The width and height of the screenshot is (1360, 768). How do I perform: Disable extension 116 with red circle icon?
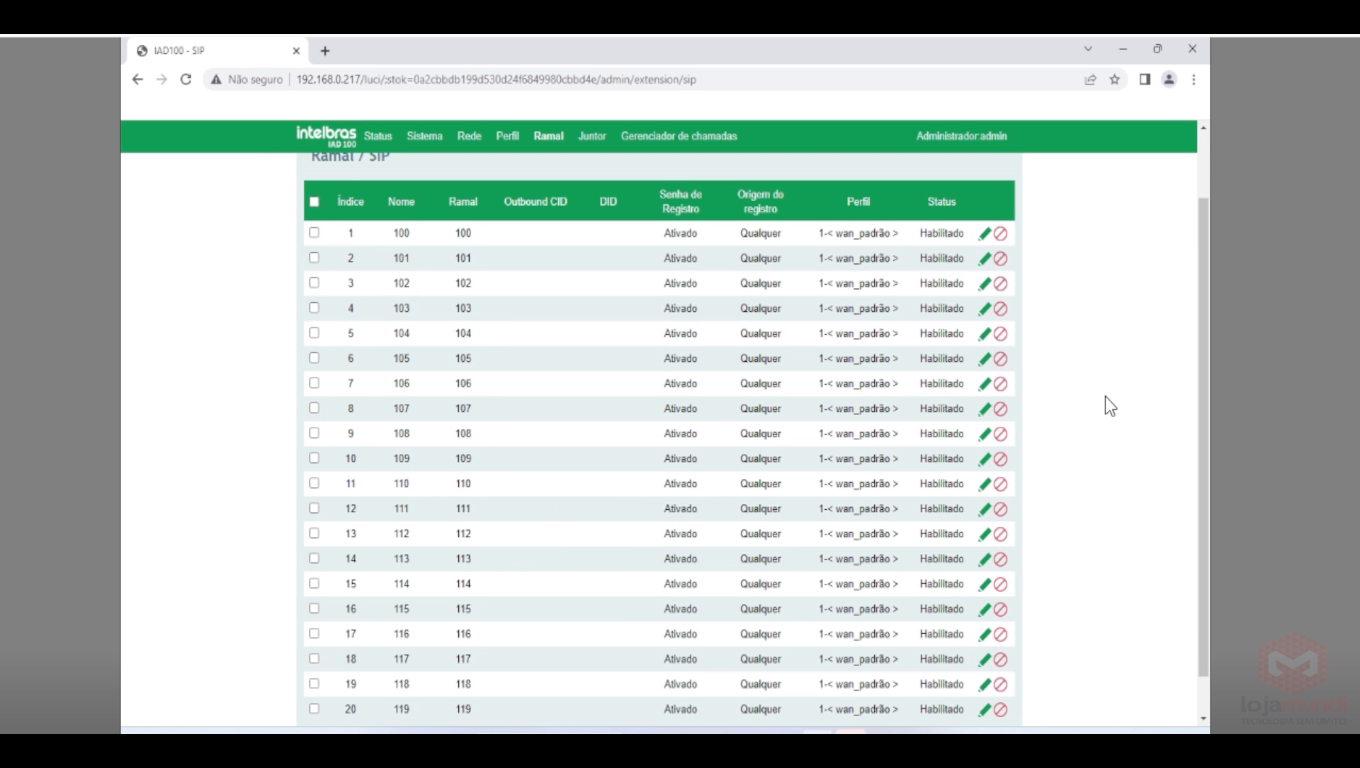pos(1000,634)
